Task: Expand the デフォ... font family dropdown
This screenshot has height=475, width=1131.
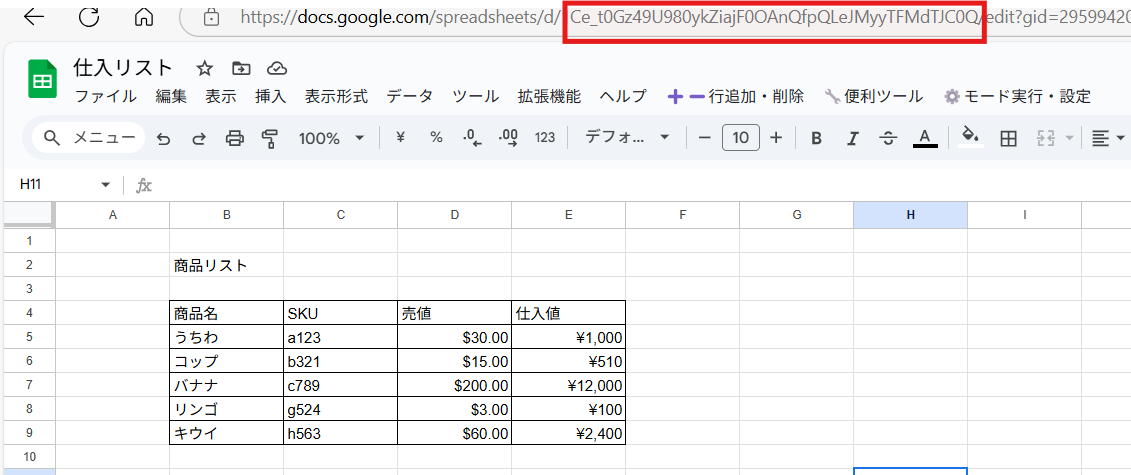Action: 627,139
